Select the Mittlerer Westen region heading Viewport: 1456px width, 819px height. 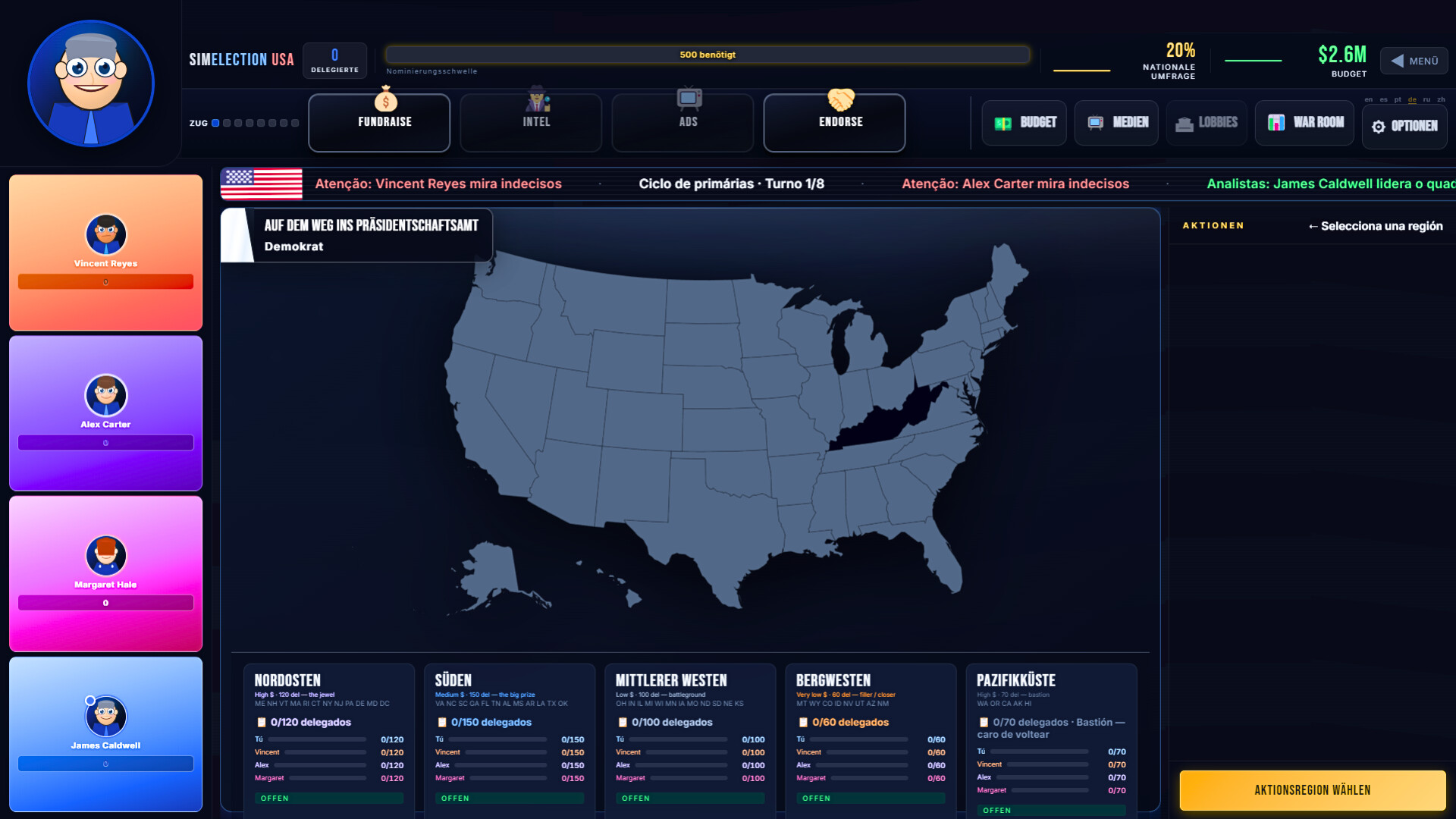pos(671,680)
